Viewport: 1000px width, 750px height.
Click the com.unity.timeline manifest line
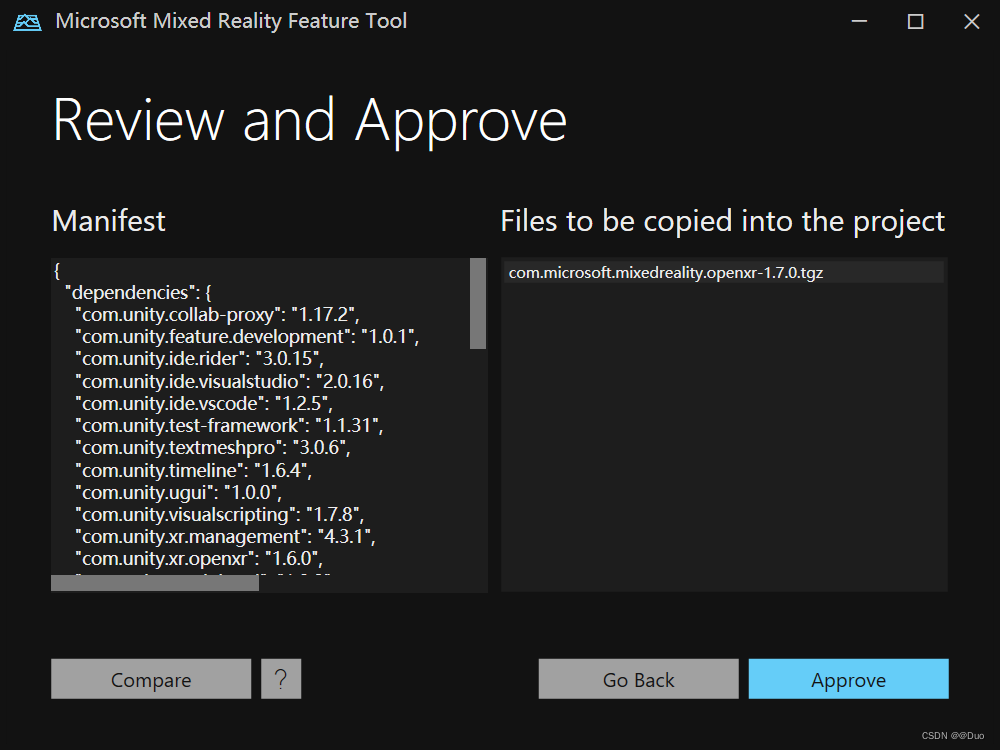(x=193, y=471)
